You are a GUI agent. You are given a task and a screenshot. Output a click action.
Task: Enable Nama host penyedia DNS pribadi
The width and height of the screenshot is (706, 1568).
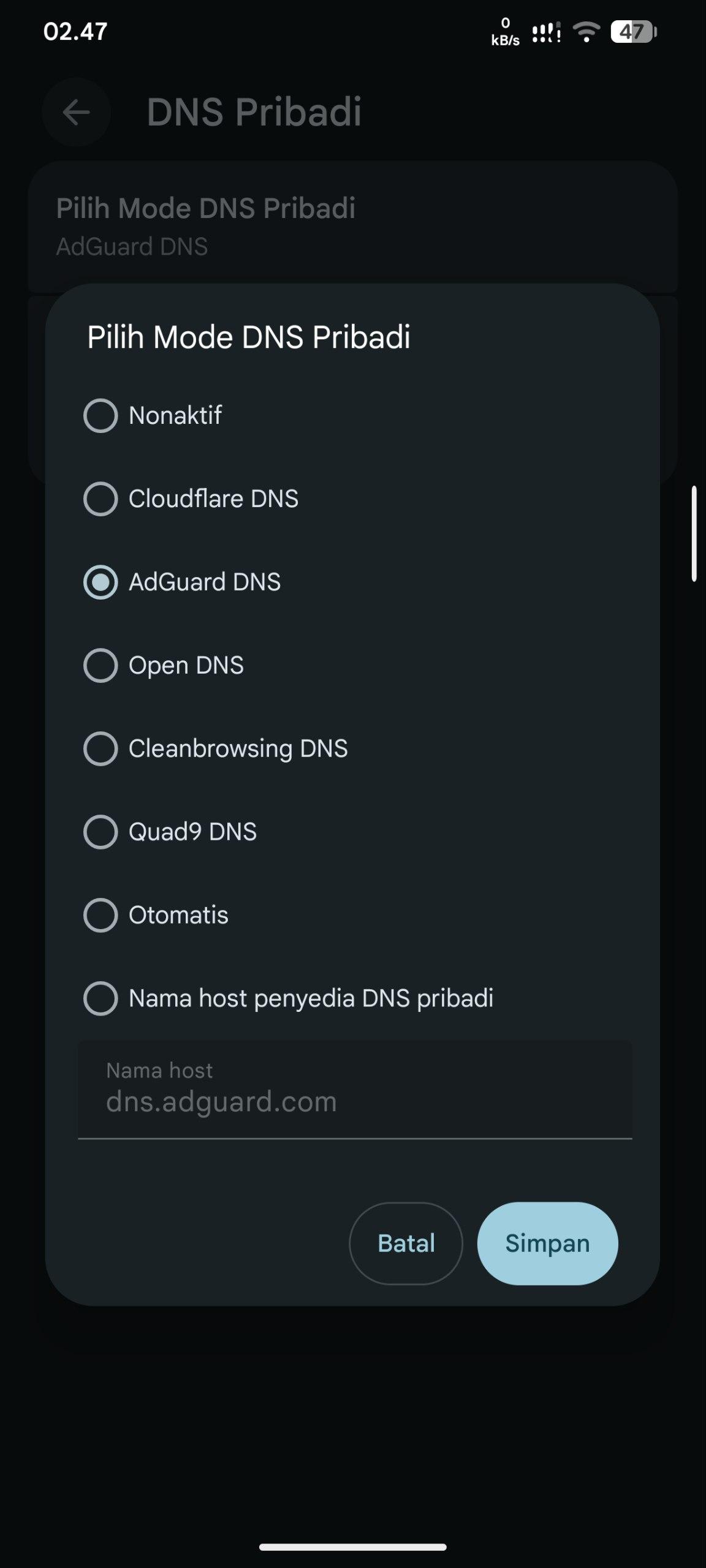point(101,999)
